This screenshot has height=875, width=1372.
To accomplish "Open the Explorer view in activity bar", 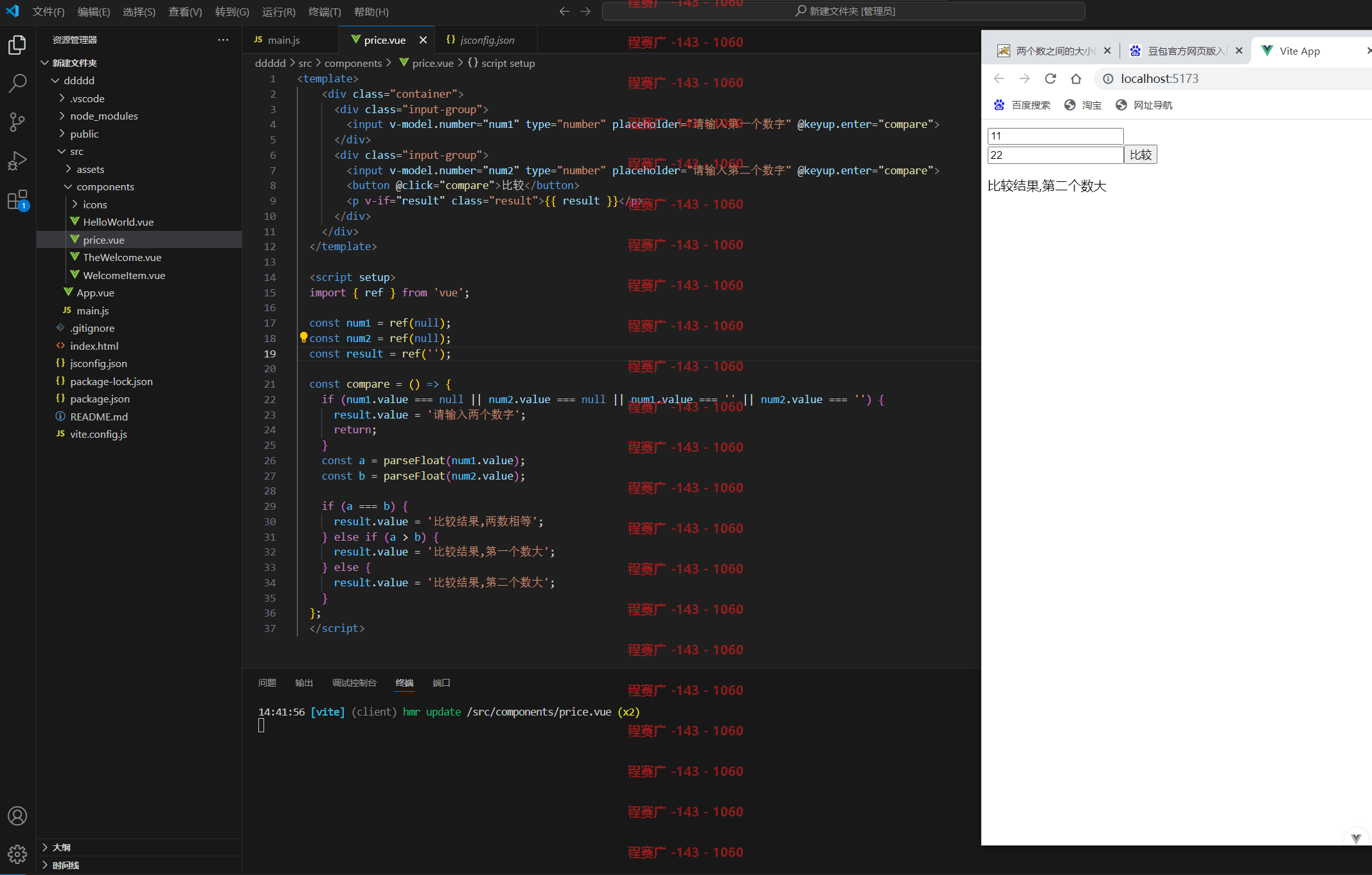I will [x=17, y=44].
